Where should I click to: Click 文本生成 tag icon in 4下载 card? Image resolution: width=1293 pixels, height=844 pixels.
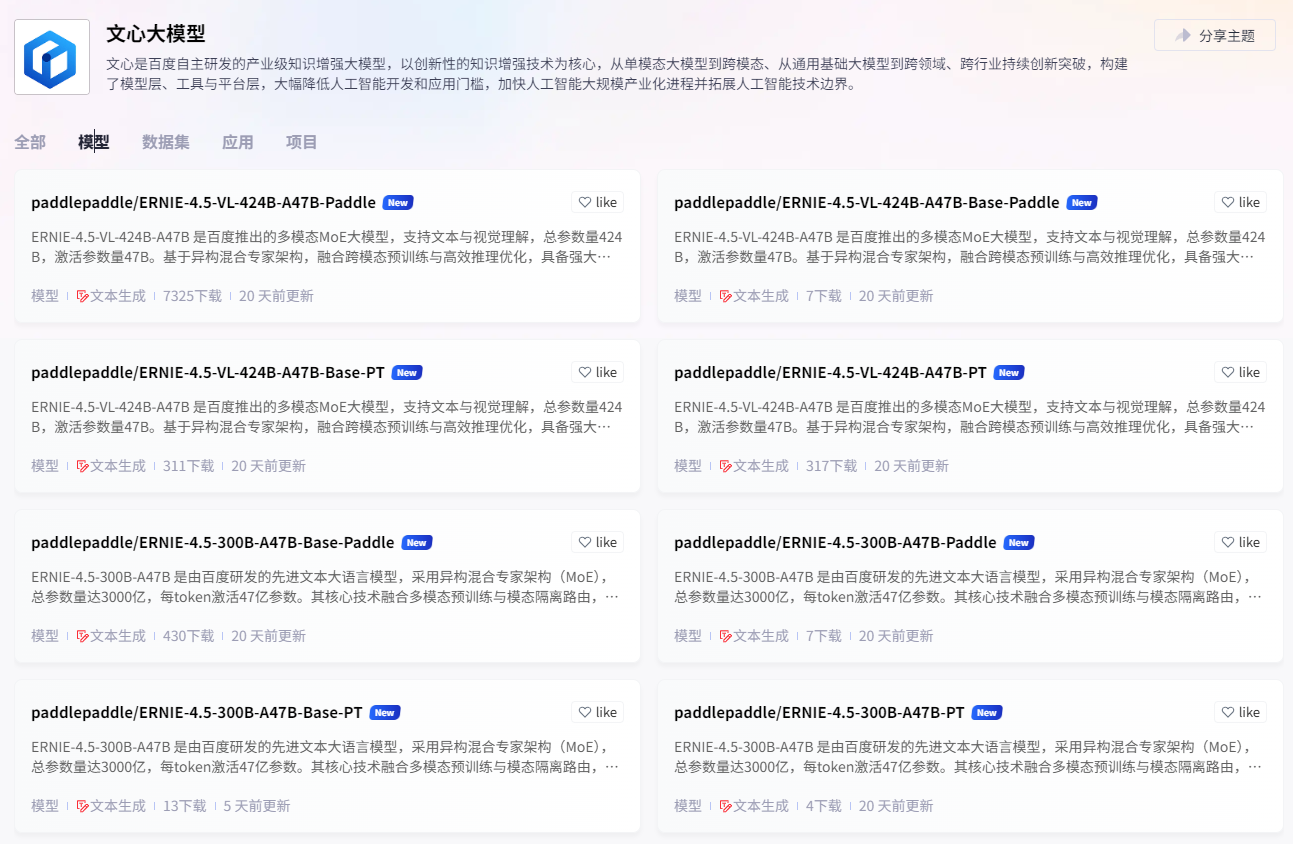point(726,807)
